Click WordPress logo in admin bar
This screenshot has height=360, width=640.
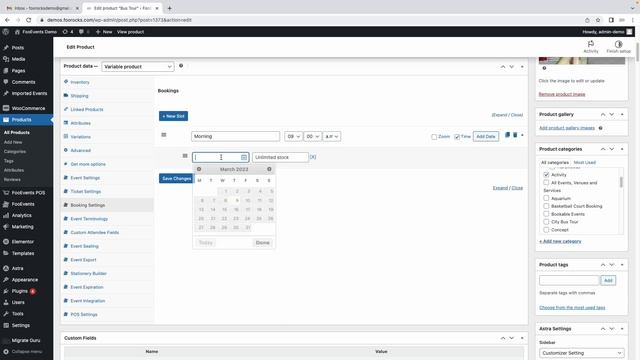click(x=6, y=31)
